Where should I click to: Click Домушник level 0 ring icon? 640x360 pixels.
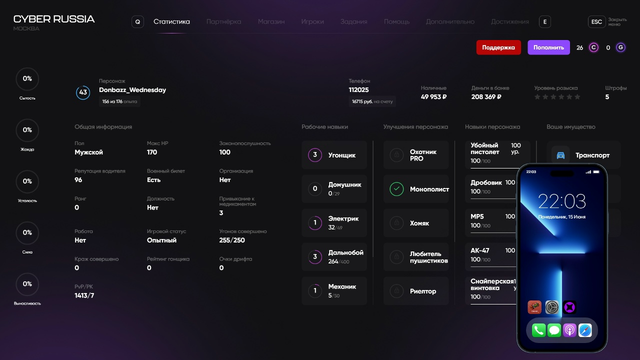pyautogui.click(x=315, y=189)
